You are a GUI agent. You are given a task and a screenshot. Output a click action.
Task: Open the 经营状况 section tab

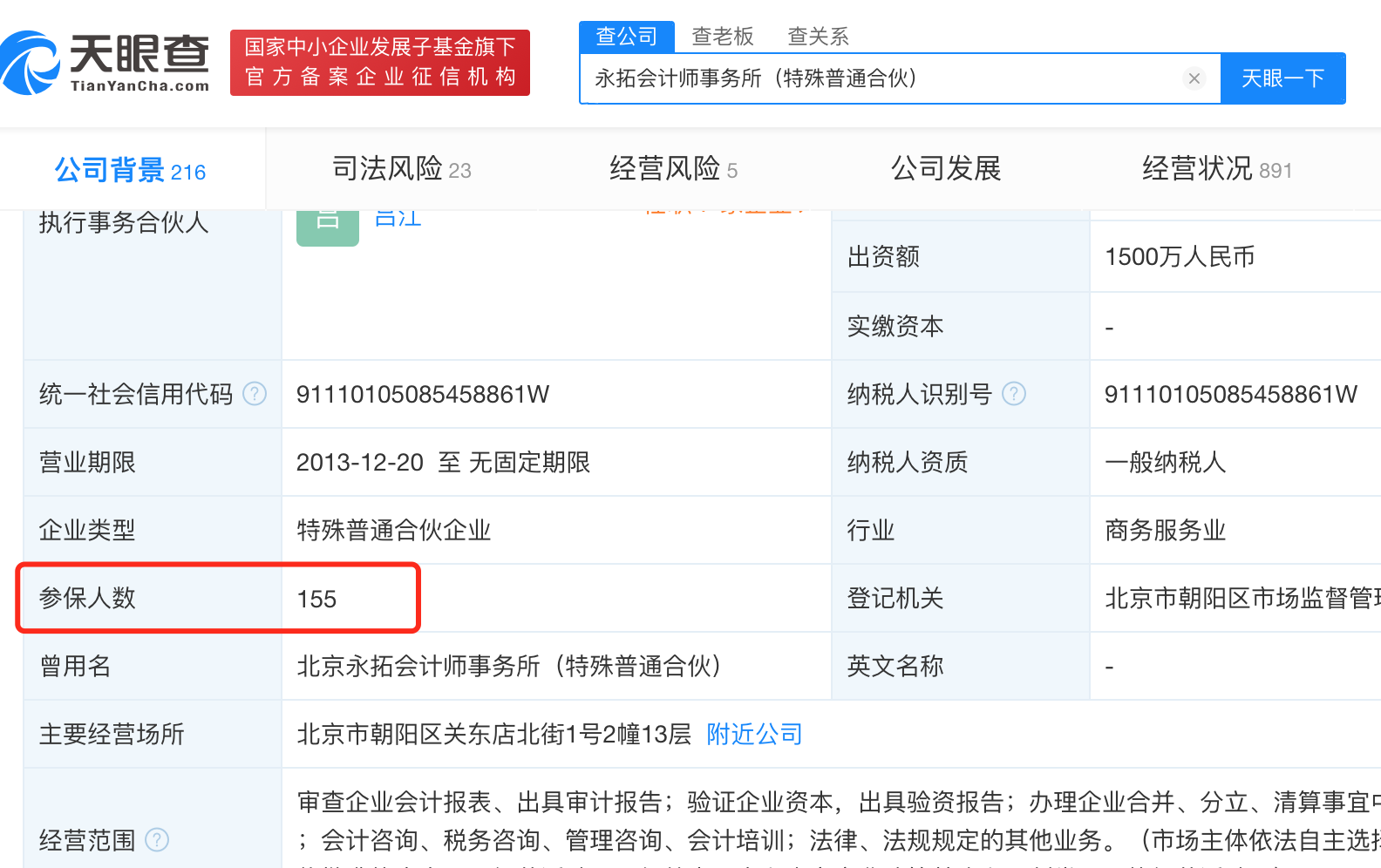click(x=1216, y=169)
